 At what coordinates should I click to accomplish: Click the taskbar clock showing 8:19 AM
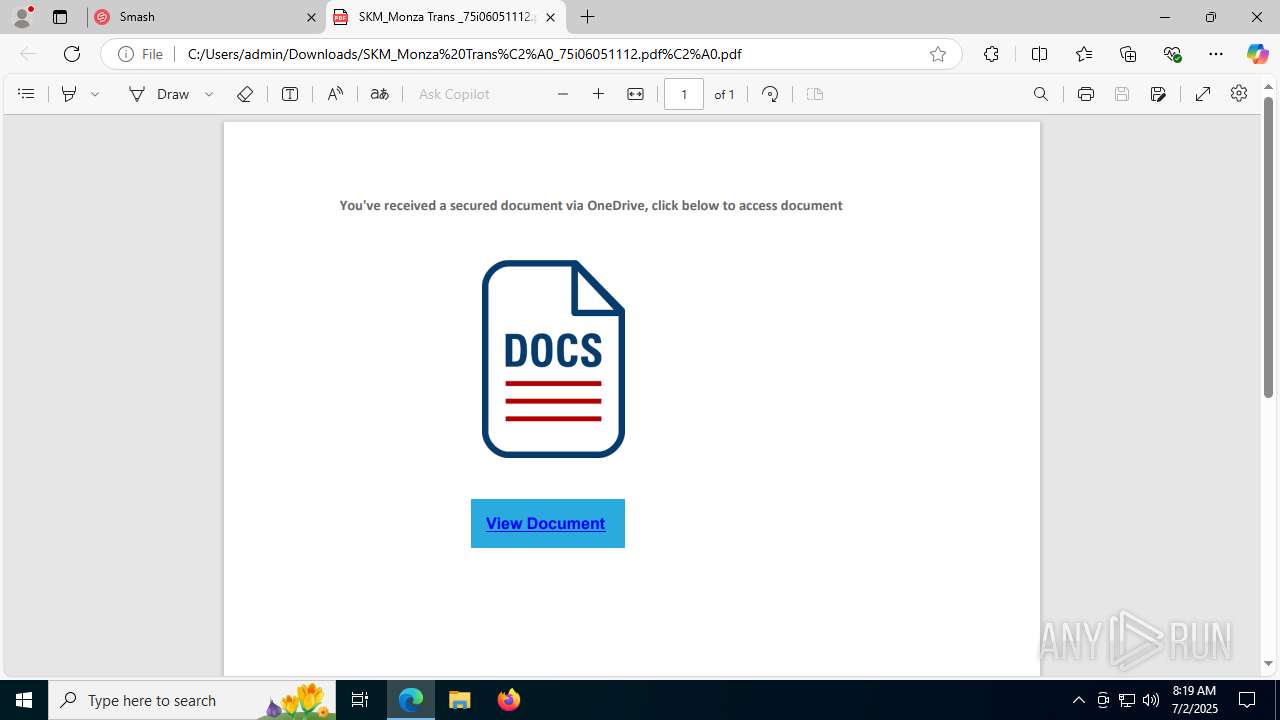(x=1194, y=700)
